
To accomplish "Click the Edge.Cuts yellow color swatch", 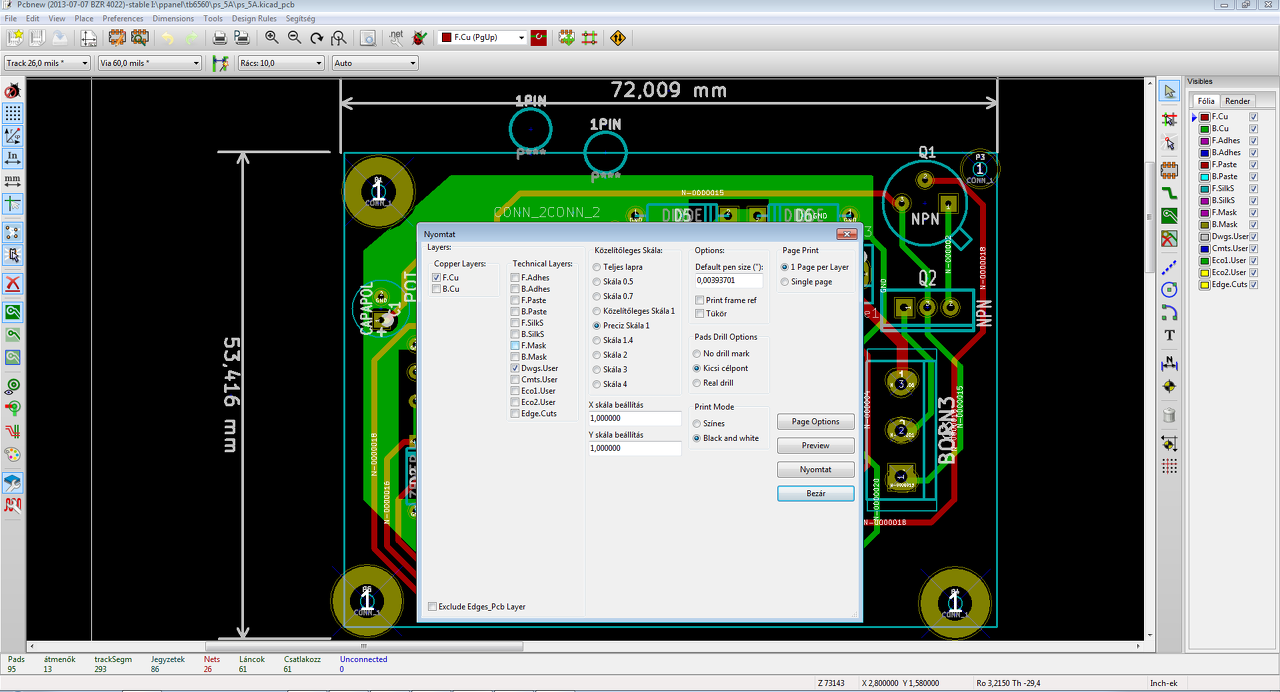I will point(1205,284).
